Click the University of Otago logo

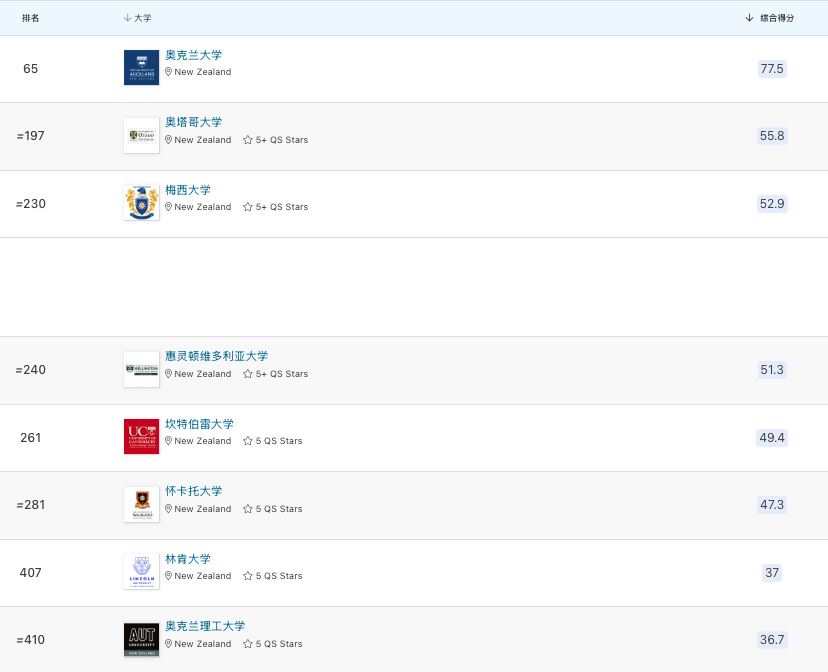(141, 135)
